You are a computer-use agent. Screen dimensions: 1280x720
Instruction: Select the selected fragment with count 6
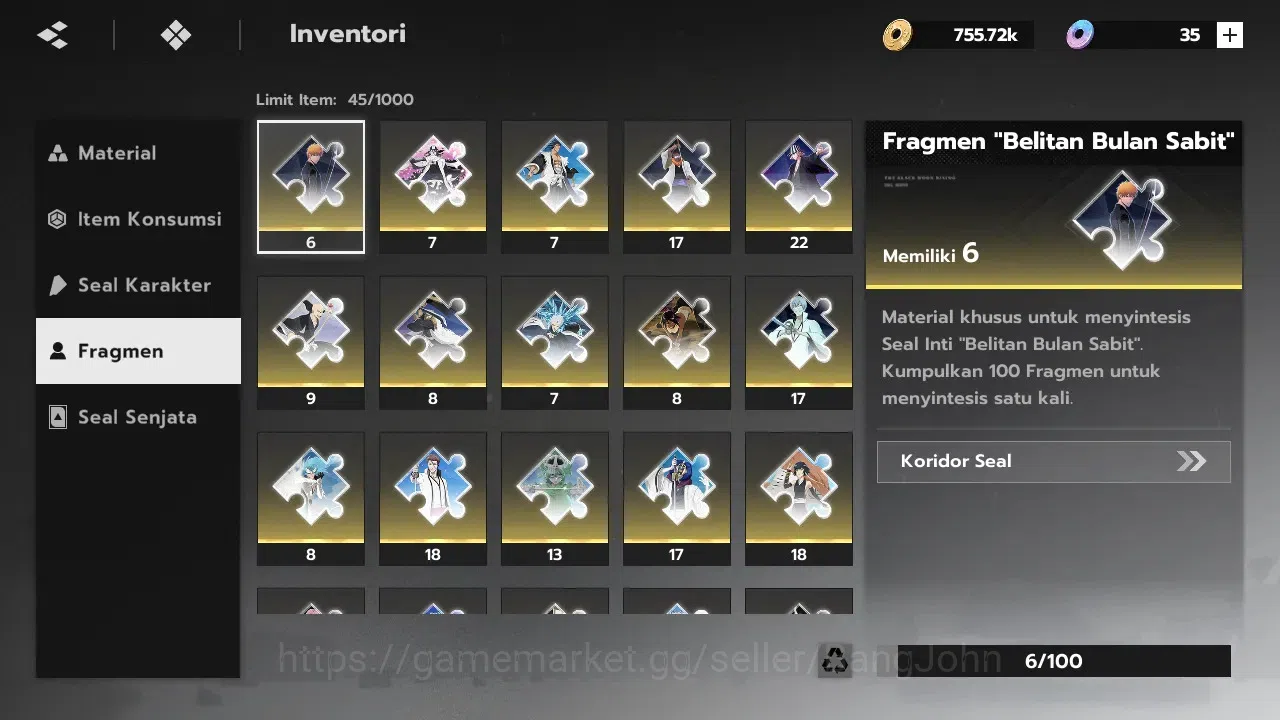coord(311,187)
